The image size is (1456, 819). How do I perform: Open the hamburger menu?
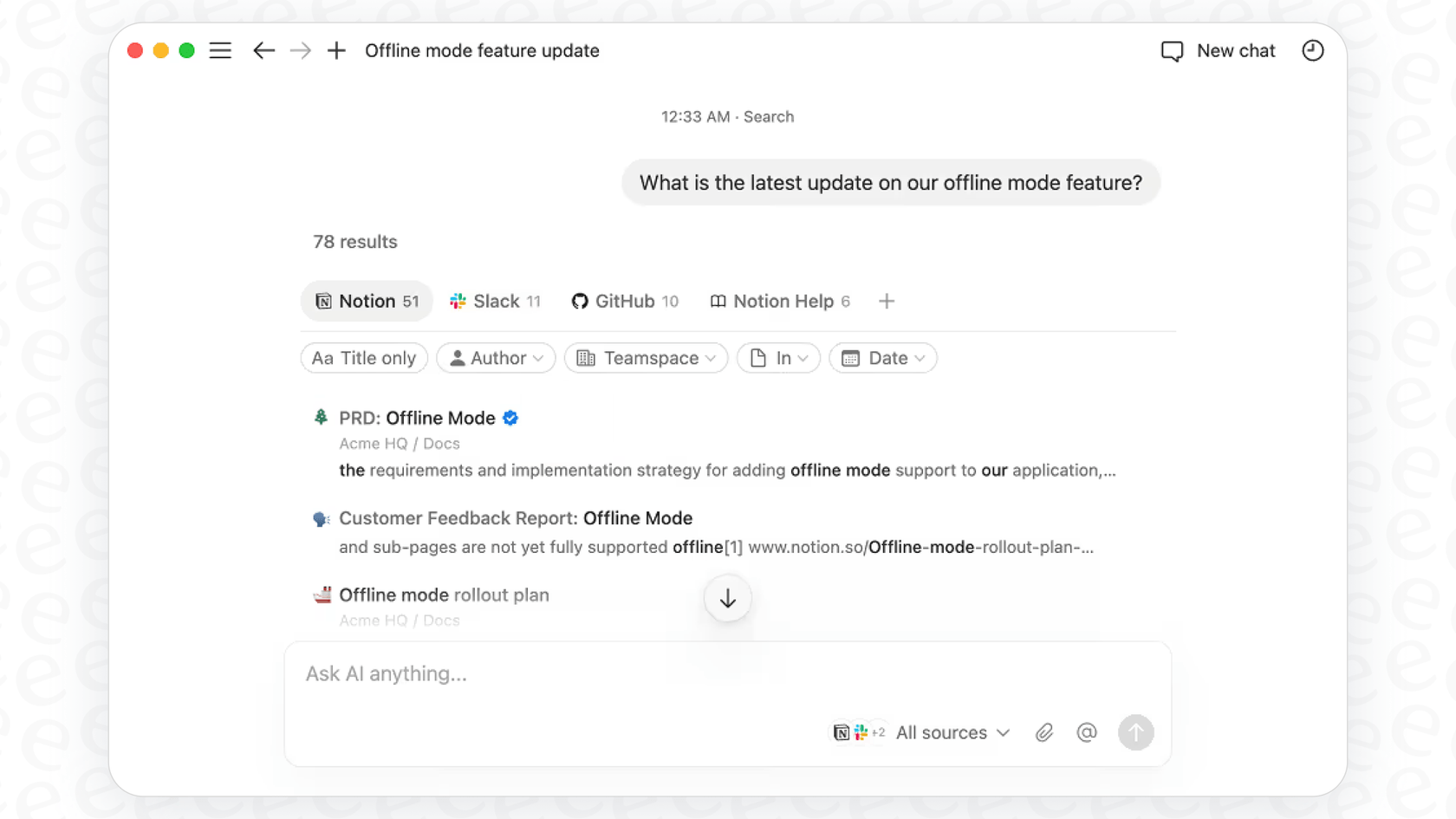(220, 50)
